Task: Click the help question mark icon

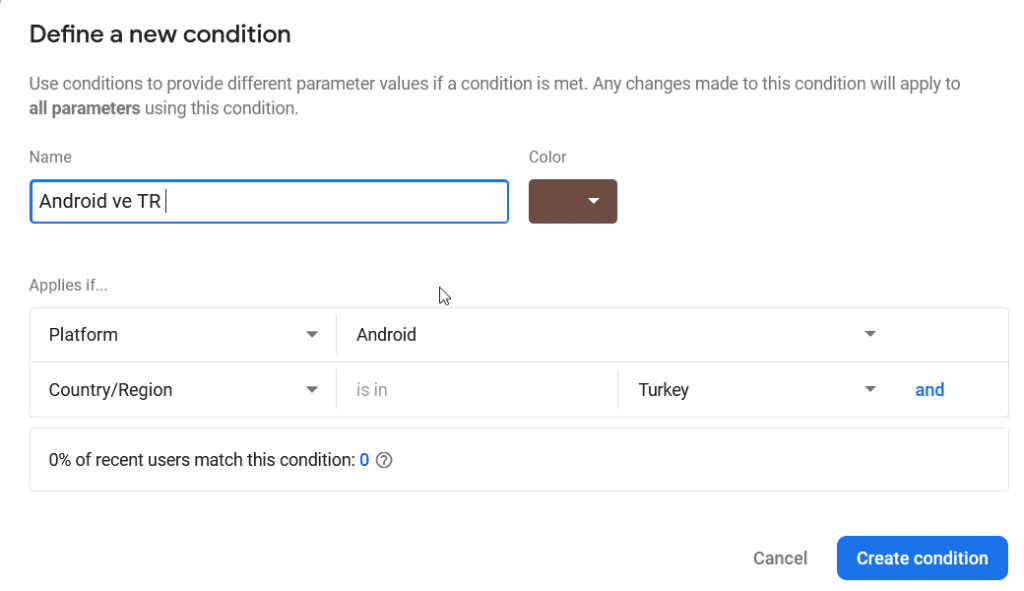Action: 384,460
